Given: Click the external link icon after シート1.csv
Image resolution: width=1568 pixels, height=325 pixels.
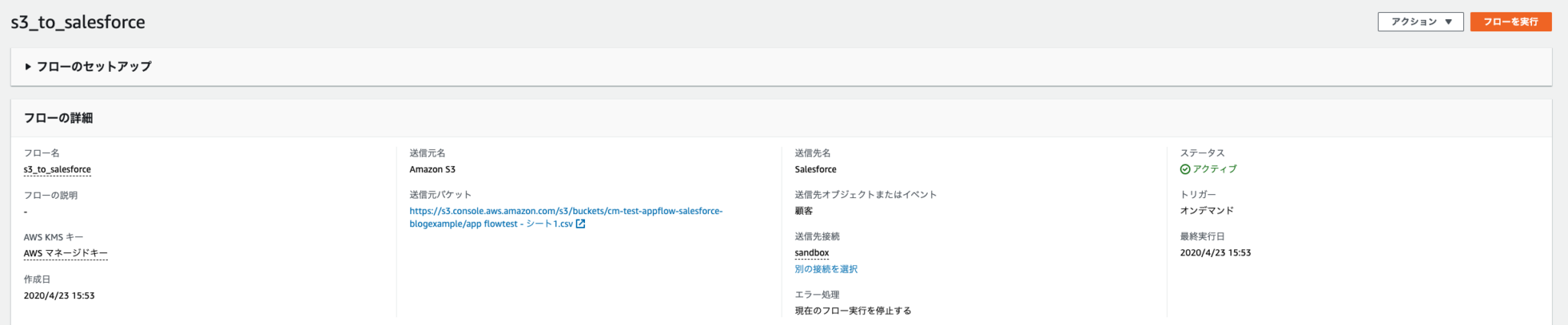Looking at the screenshot, I should pyautogui.click(x=580, y=224).
